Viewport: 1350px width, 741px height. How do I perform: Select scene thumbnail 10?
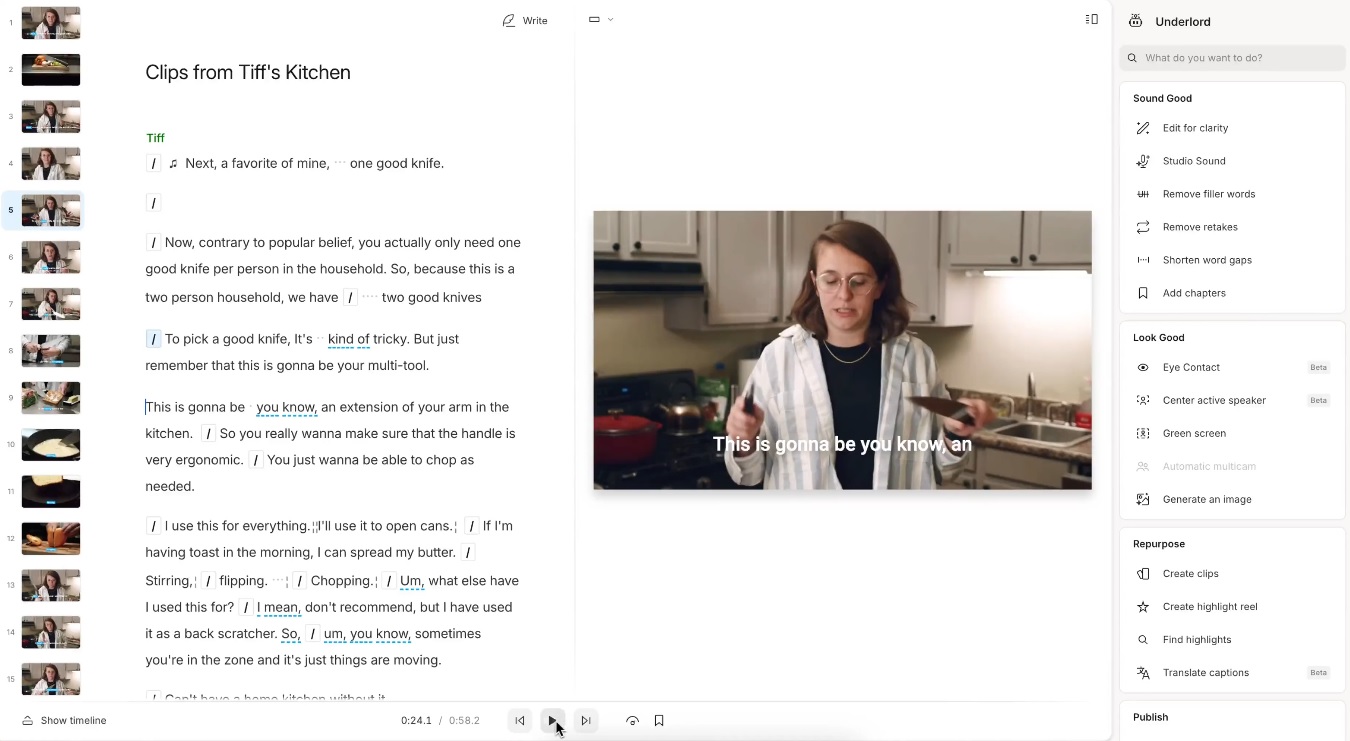[x=51, y=445]
